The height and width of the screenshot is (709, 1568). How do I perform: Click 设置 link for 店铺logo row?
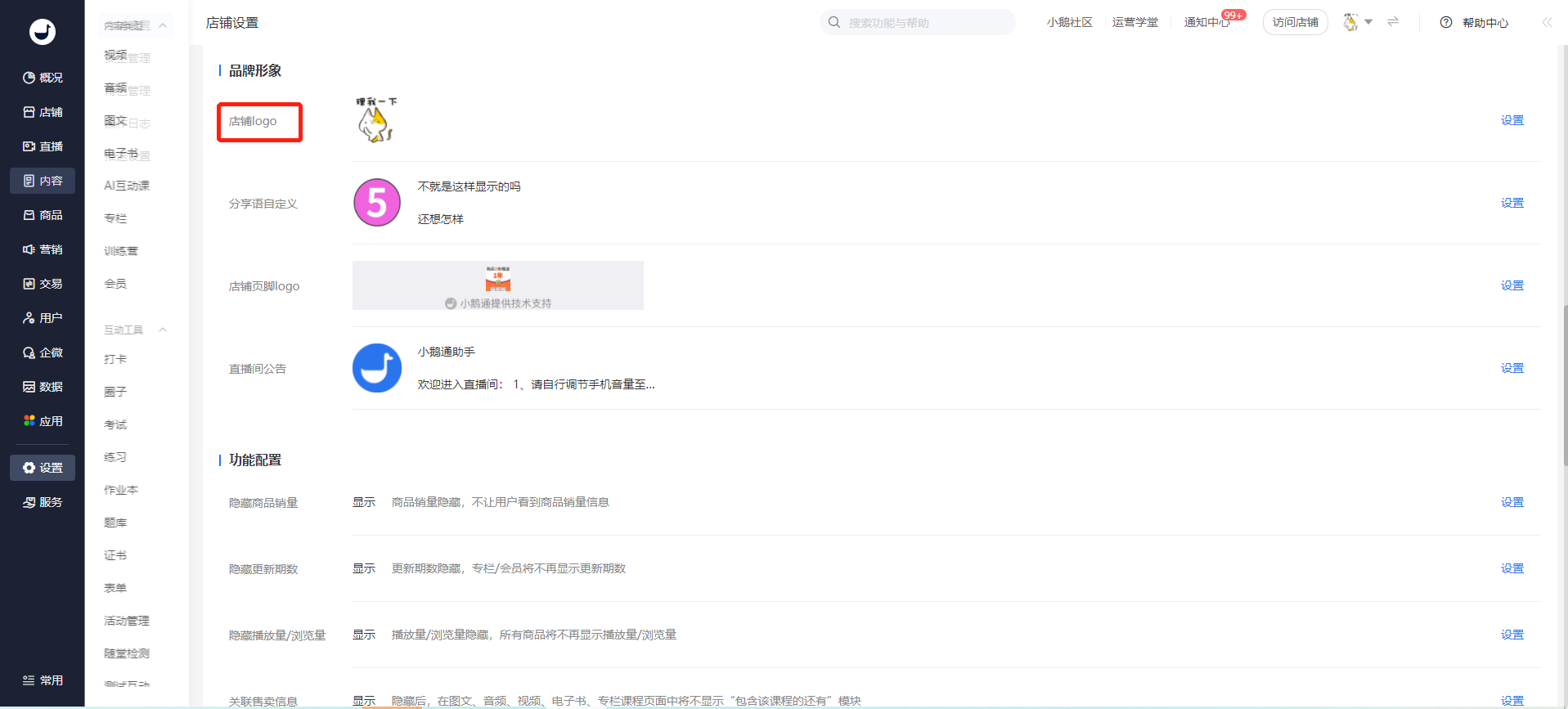1512,120
